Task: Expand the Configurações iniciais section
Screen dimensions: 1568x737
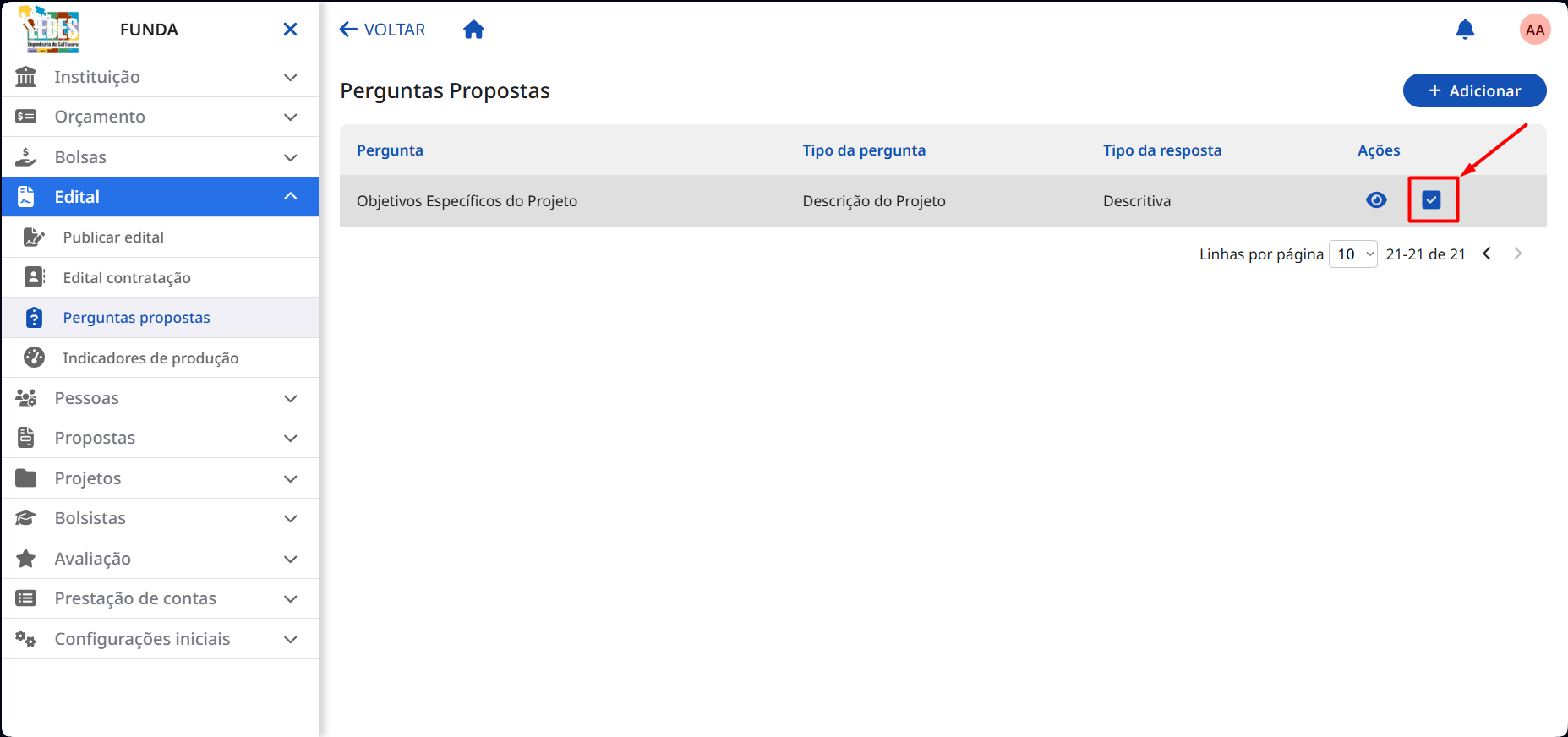Action: click(160, 639)
